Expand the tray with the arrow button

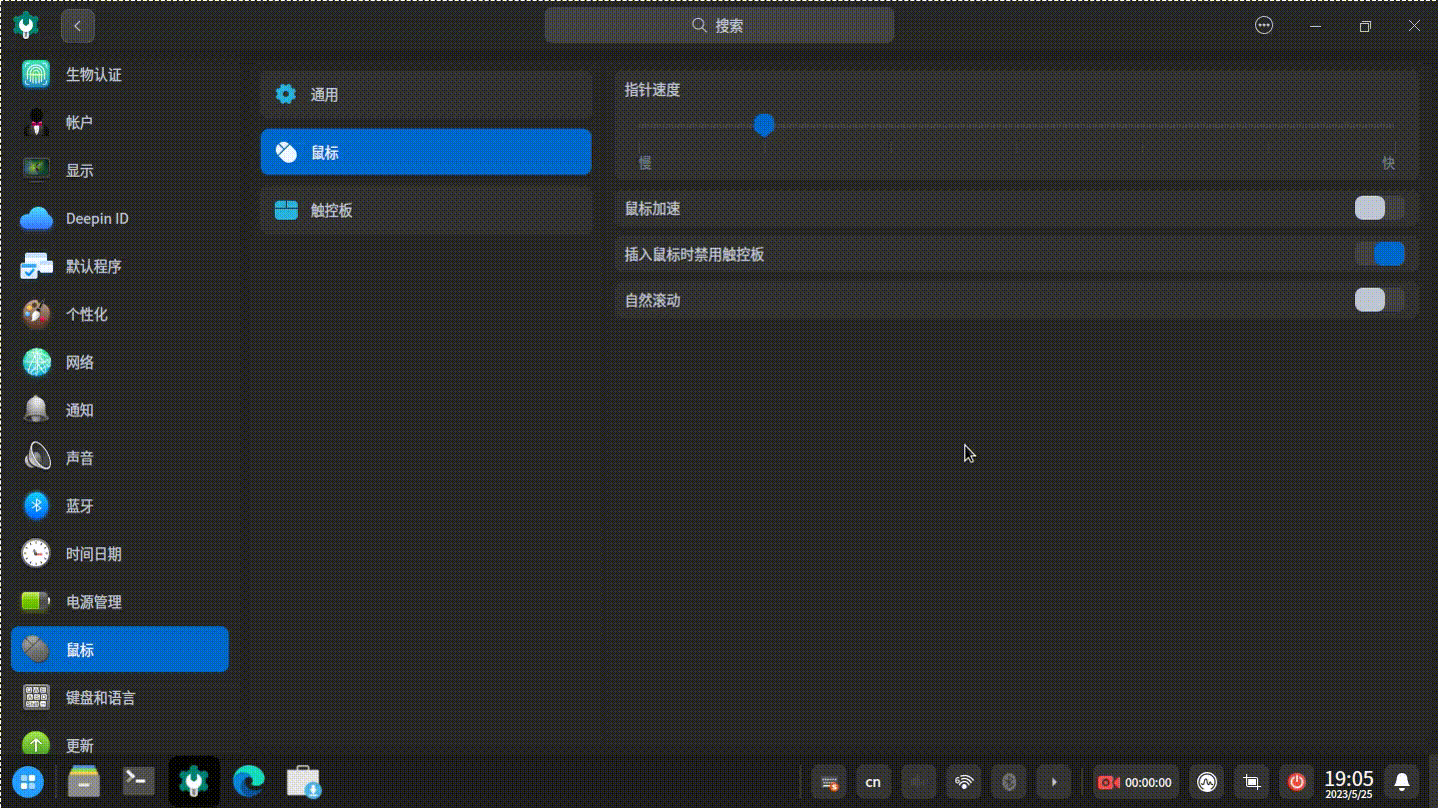click(x=1054, y=782)
